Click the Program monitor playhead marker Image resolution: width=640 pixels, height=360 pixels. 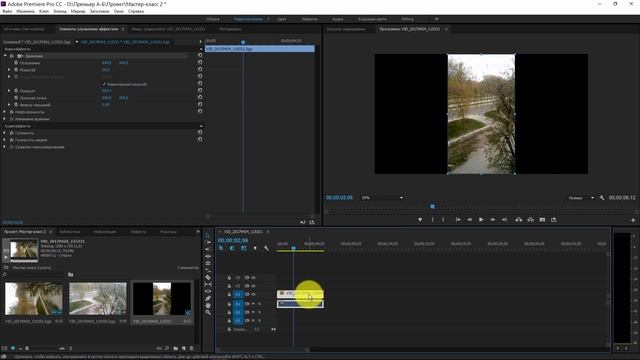(x=433, y=207)
